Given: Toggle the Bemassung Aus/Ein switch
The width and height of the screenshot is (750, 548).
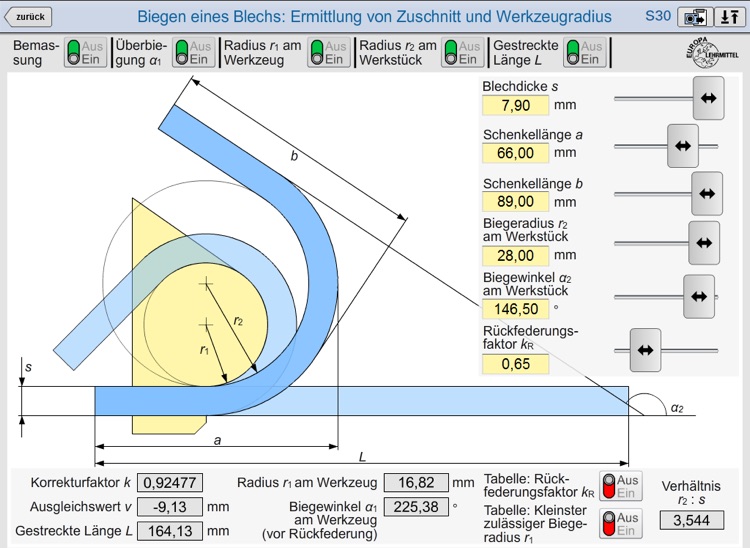Looking at the screenshot, I should pos(85,53).
